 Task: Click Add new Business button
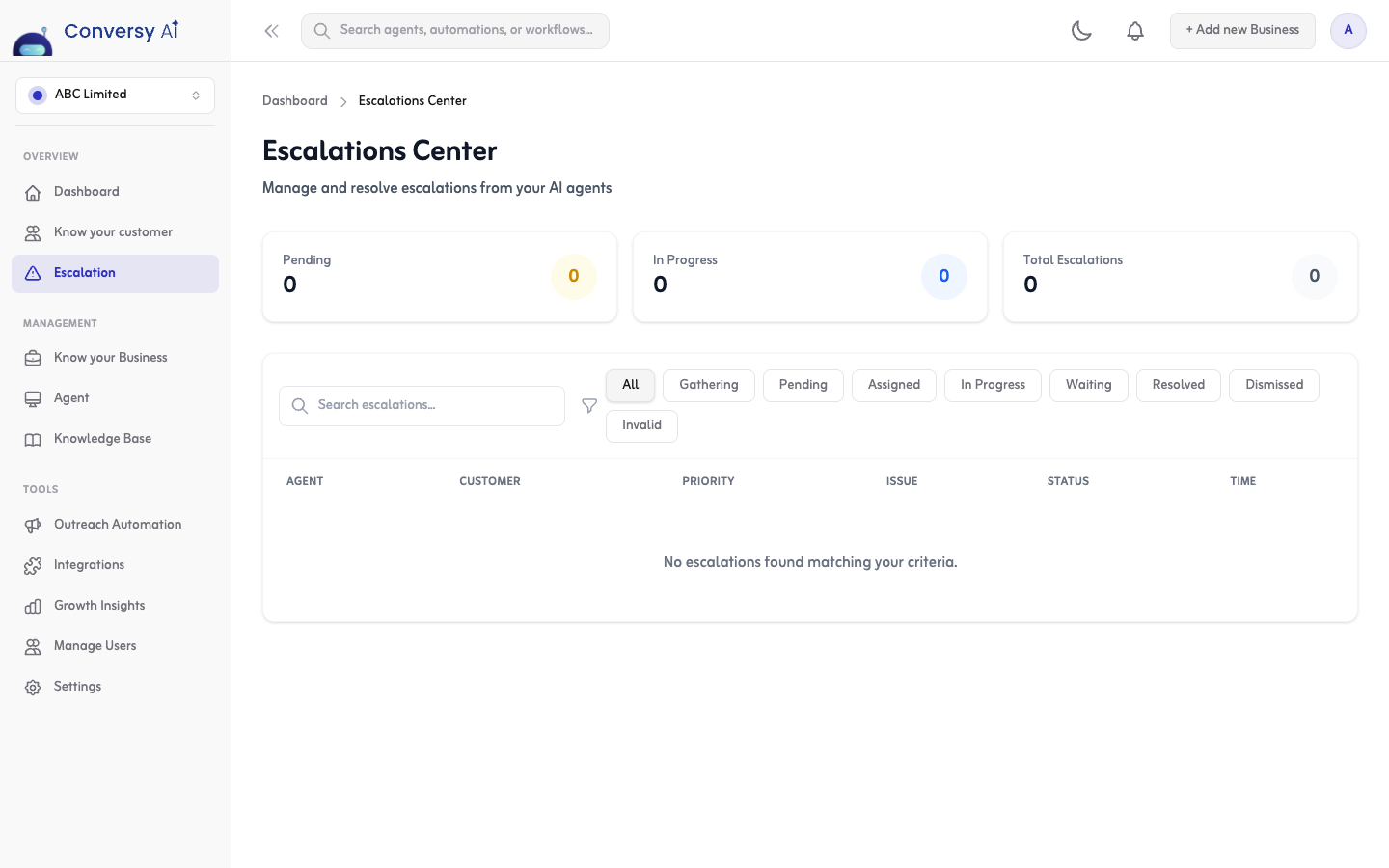(x=1242, y=31)
